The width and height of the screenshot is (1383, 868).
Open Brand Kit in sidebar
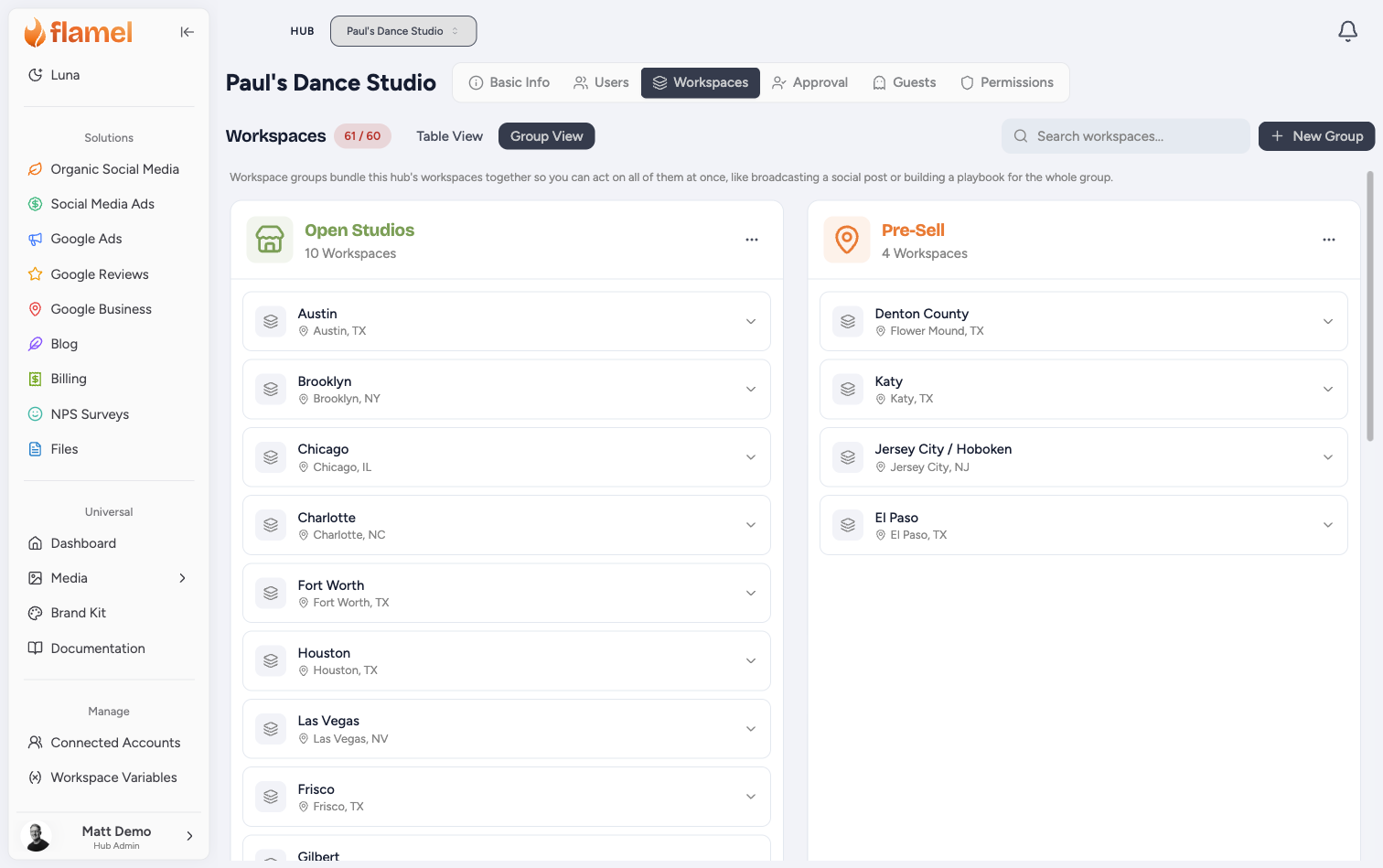109,613
